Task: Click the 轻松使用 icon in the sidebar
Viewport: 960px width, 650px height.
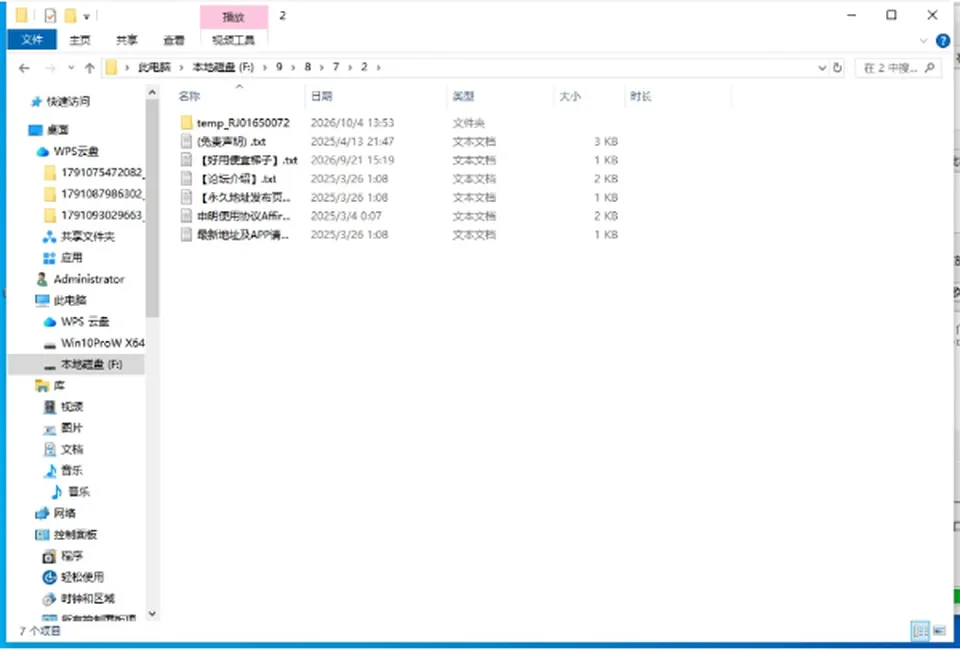Action: click(x=50, y=578)
